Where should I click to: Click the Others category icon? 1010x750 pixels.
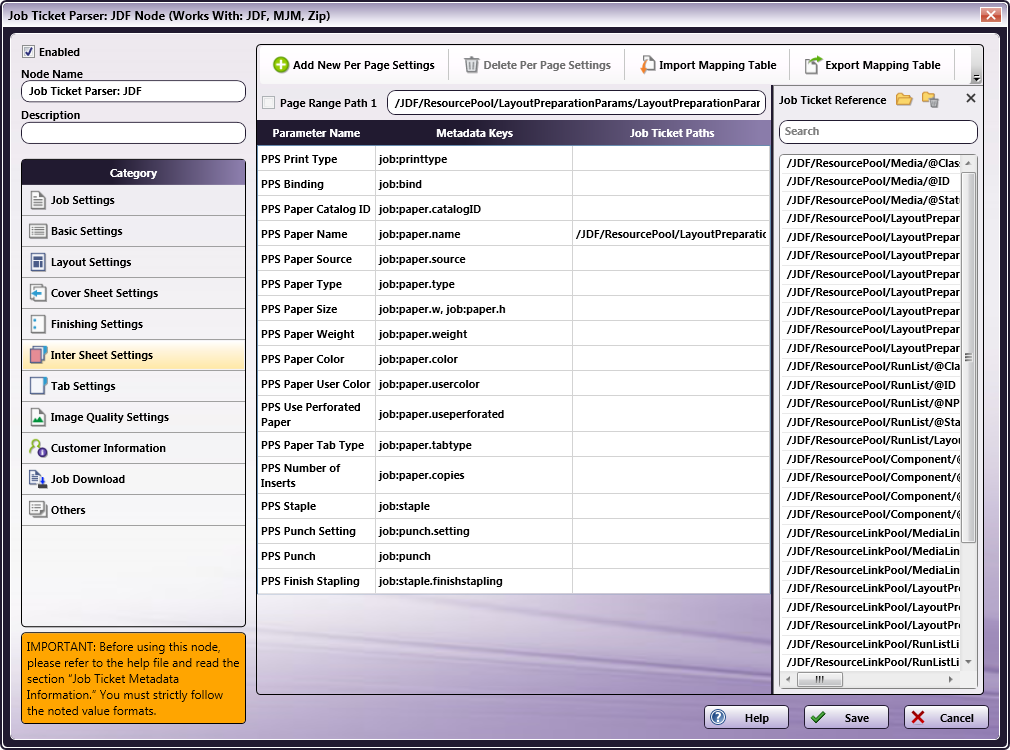click(x=38, y=510)
